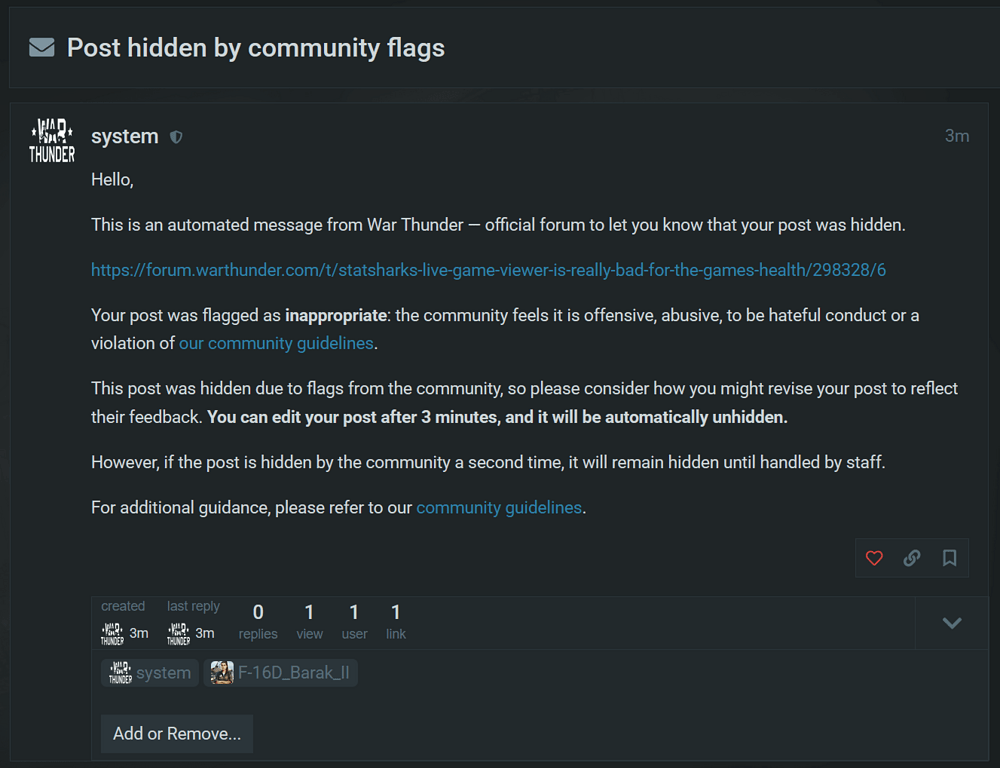Viewport: 1000px width, 768px height.
Task: Click the "1 user" count in topic summary
Action: click(x=354, y=621)
